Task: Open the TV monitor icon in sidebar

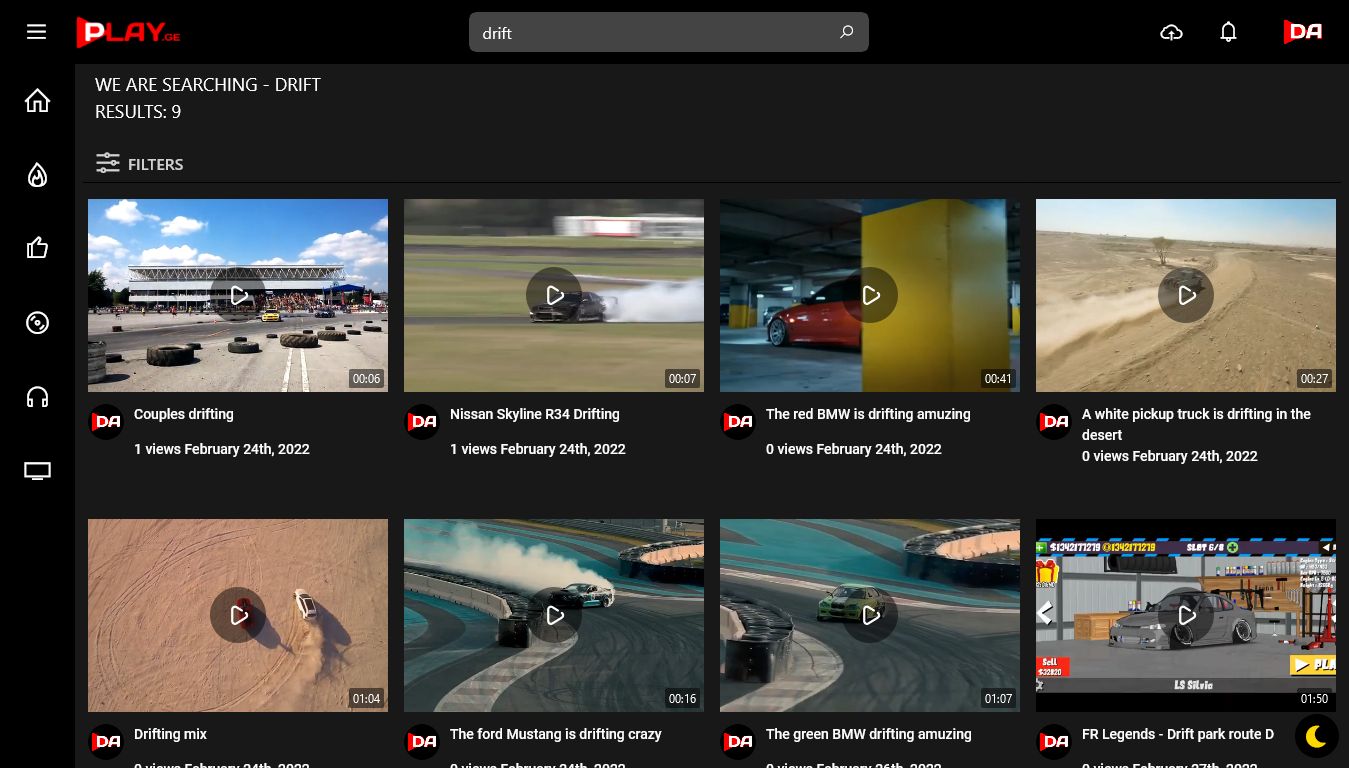Action: pos(37,471)
